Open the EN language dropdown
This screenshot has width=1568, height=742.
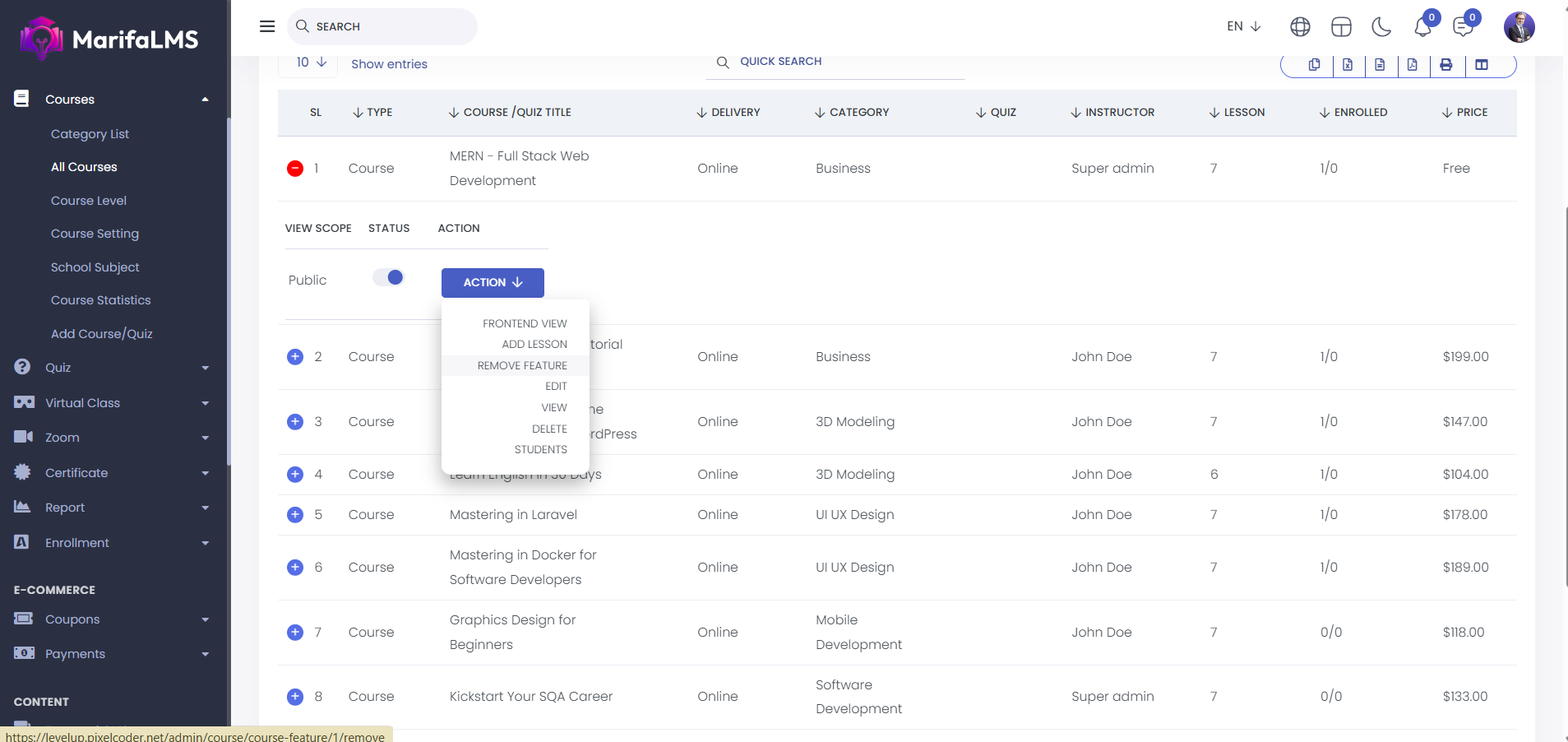pyautogui.click(x=1243, y=26)
